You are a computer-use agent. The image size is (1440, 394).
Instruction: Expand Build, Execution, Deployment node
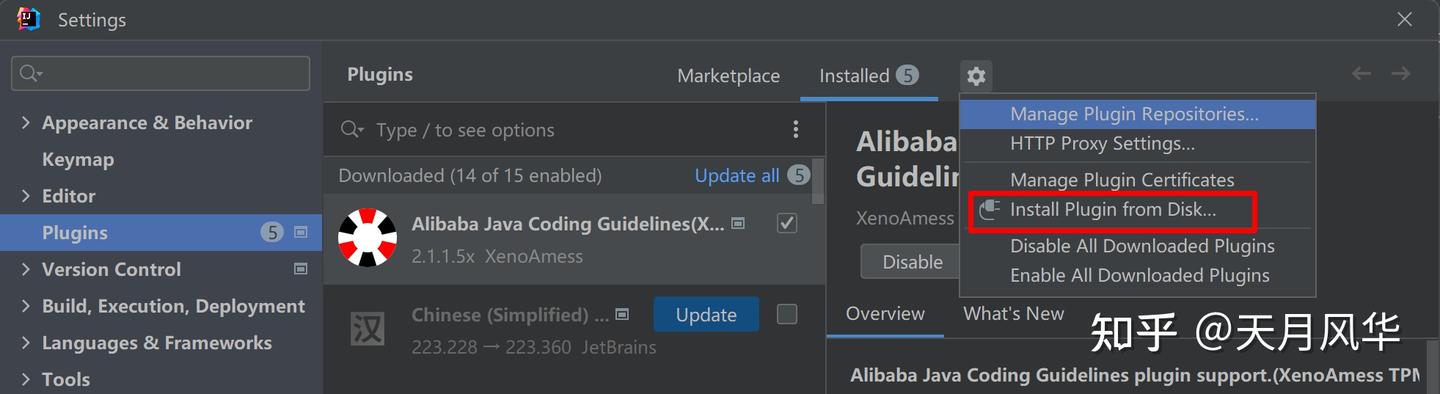[26, 306]
